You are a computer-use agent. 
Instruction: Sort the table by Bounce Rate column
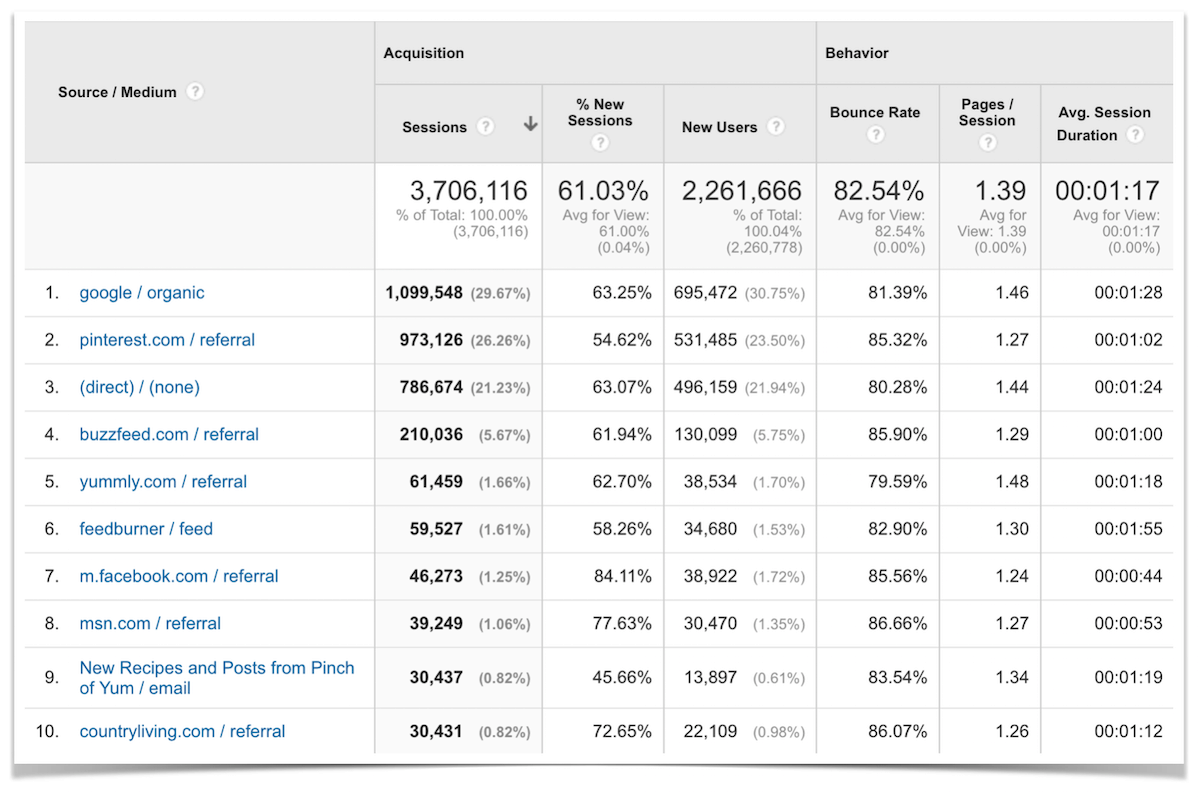tap(875, 112)
